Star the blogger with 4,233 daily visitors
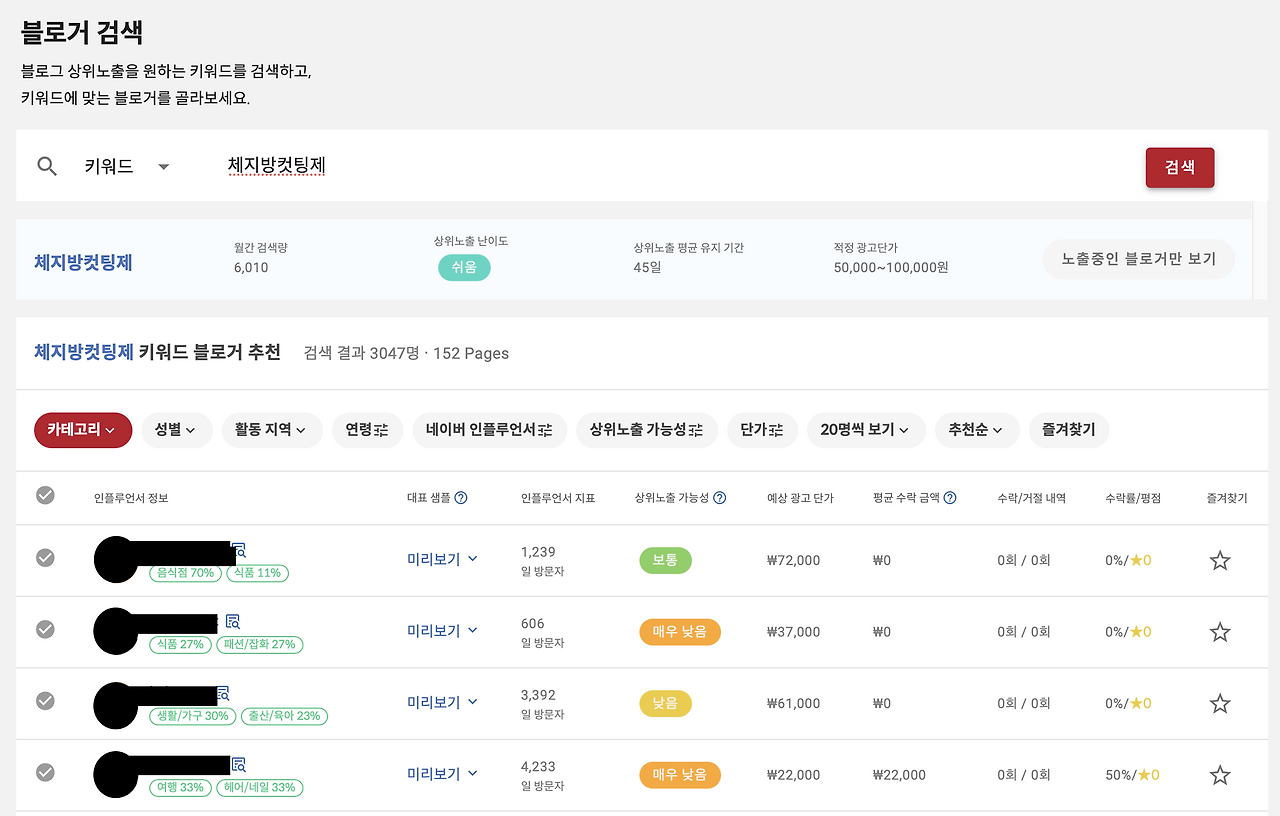Viewport: 1280px width, 816px height. pyautogui.click(x=1220, y=775)
